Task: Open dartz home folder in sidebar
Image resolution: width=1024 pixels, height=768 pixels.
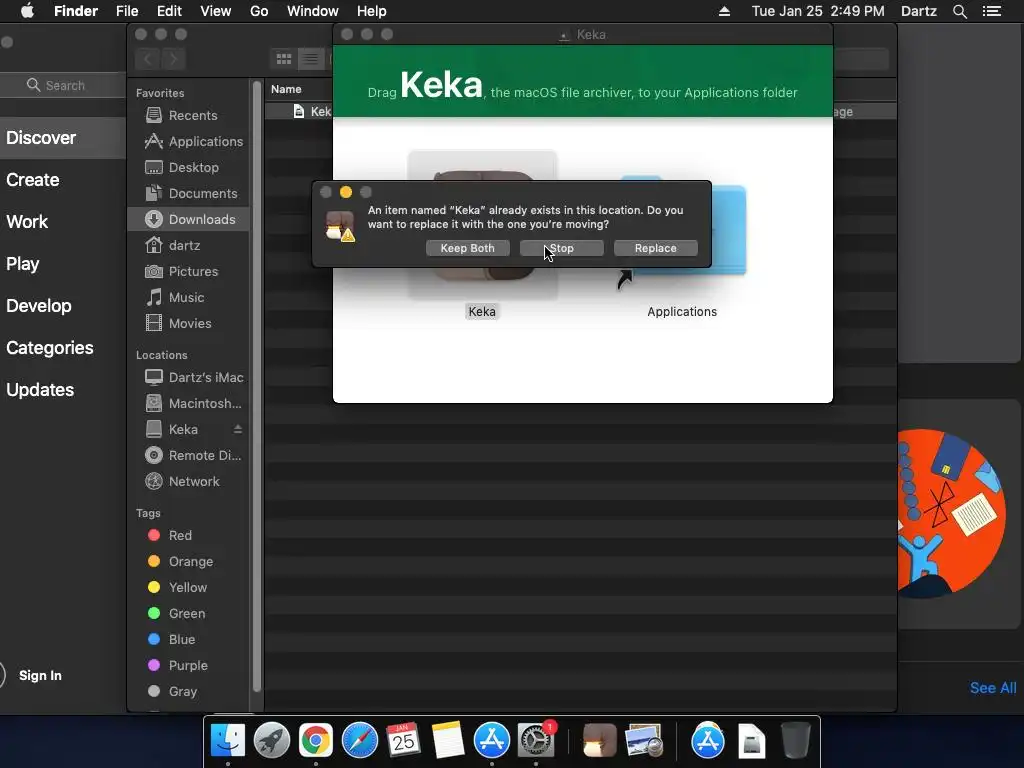Action: (x=172, y=246)
